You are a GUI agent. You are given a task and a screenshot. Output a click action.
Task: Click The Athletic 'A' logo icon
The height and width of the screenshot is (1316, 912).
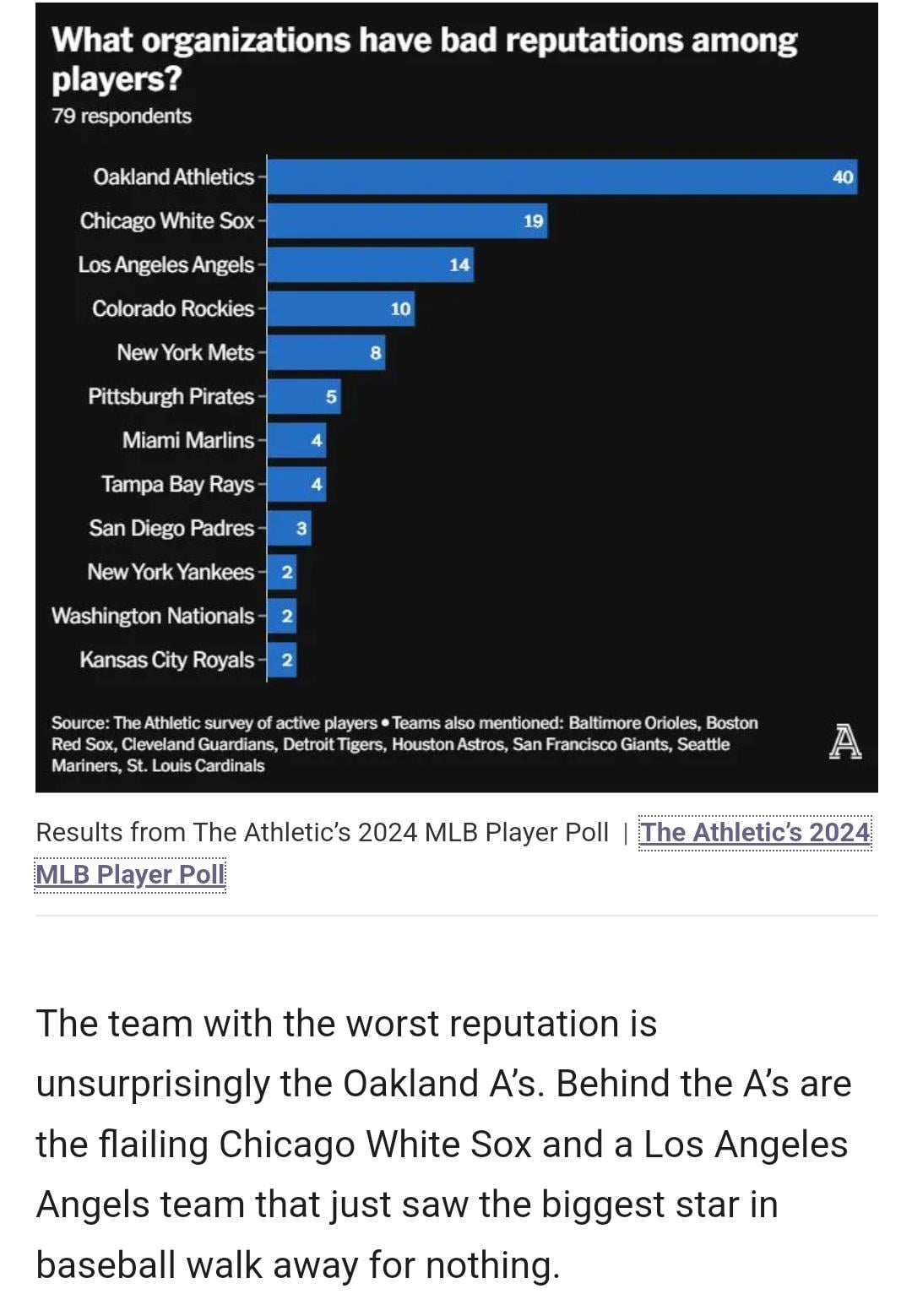tap(844, 742)
